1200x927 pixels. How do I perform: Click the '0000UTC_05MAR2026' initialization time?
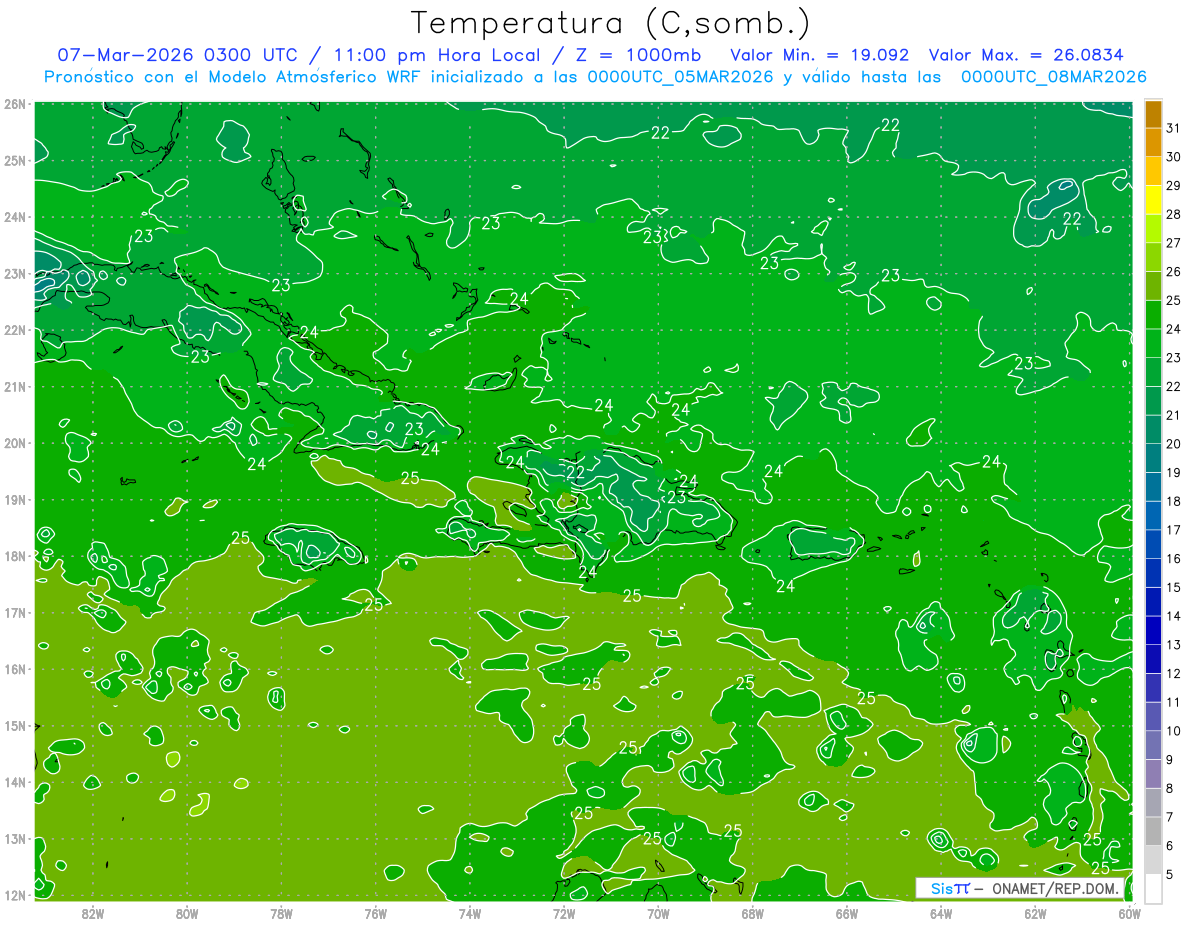pos(680,77)
